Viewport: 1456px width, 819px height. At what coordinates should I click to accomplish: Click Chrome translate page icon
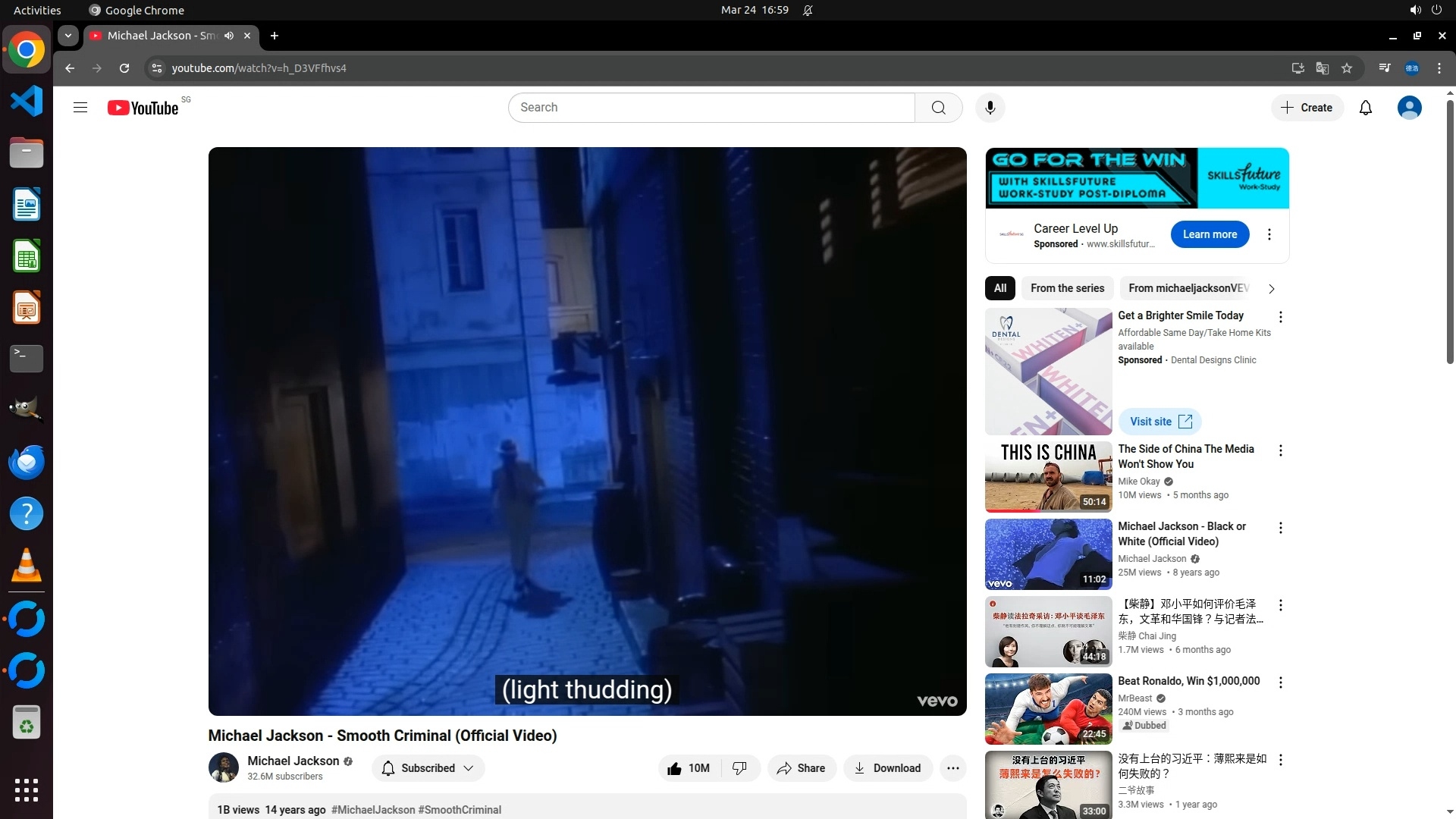[x=1323, y=68]
